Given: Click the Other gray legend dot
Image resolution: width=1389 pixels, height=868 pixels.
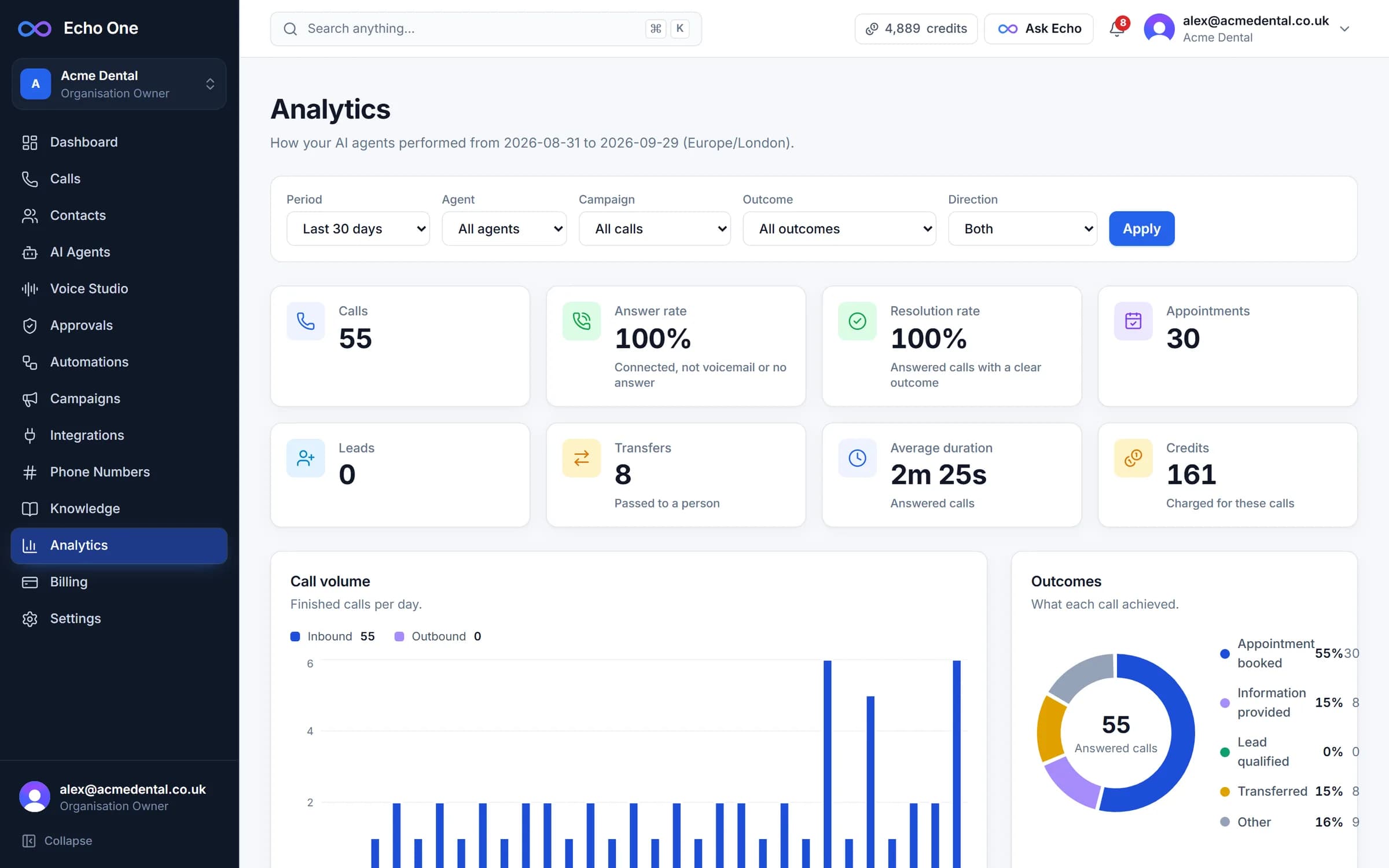Looking at the screenshot, I should (1225, 822).
